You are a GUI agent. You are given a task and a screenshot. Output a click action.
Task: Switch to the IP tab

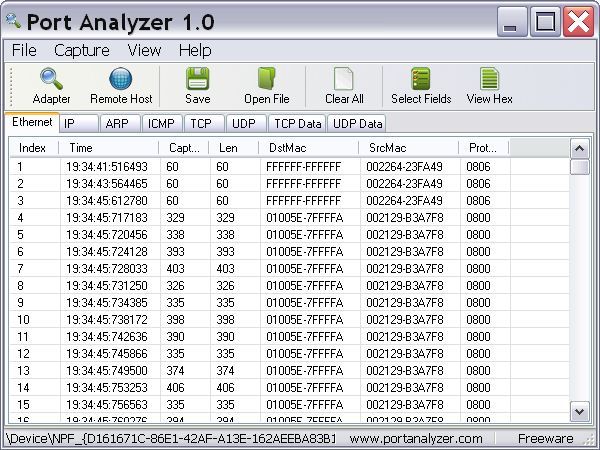pos(79,124)
